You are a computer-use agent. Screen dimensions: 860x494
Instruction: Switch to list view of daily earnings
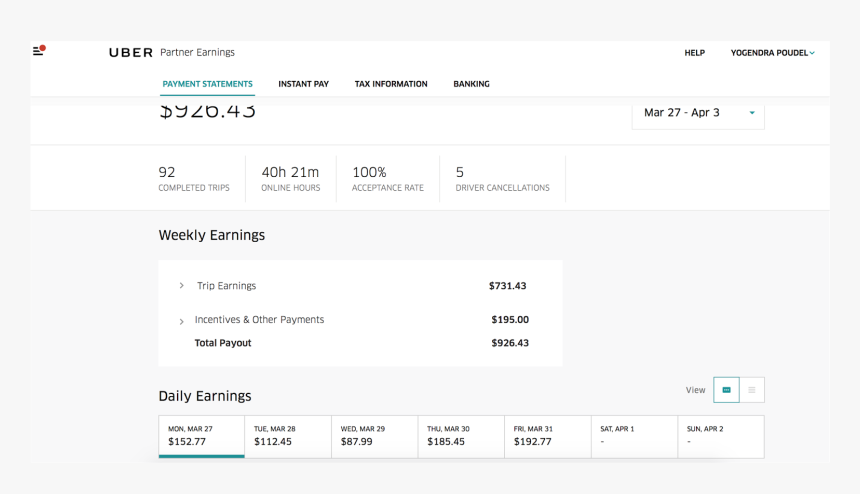coord(752,390)
